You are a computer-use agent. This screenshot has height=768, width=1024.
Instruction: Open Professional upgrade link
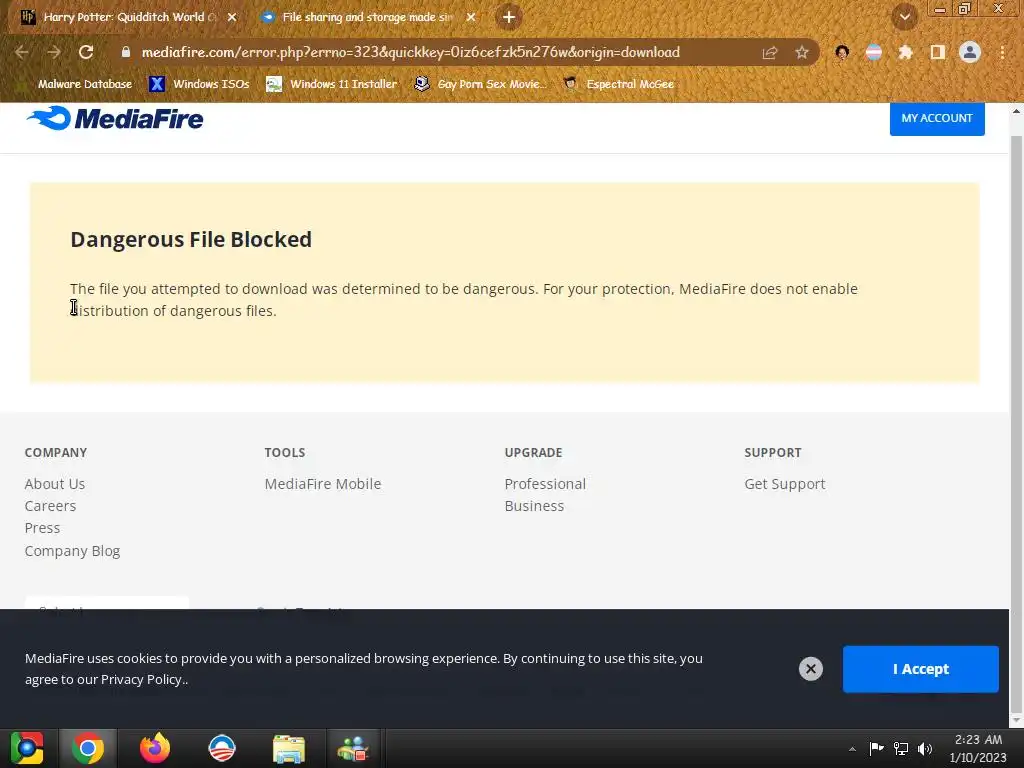545,484
